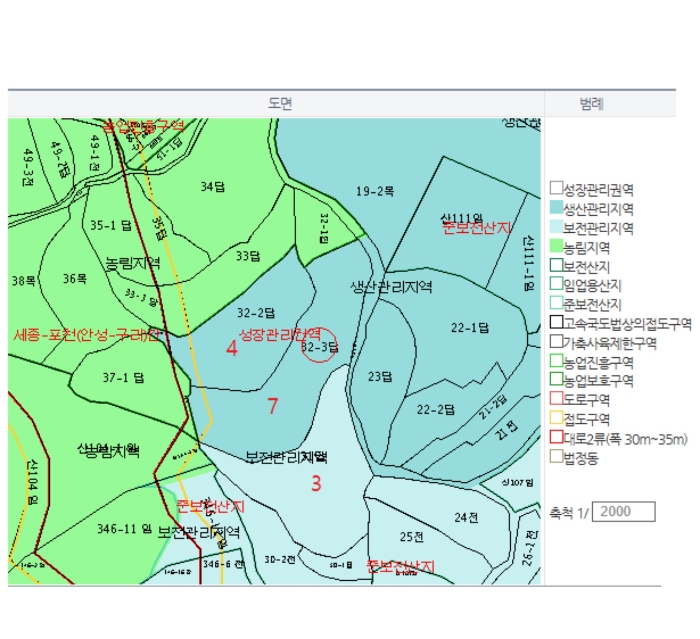Click parcel label 38목
The width and height of the screenshot is (700, 639).
(x=24, y=281)
